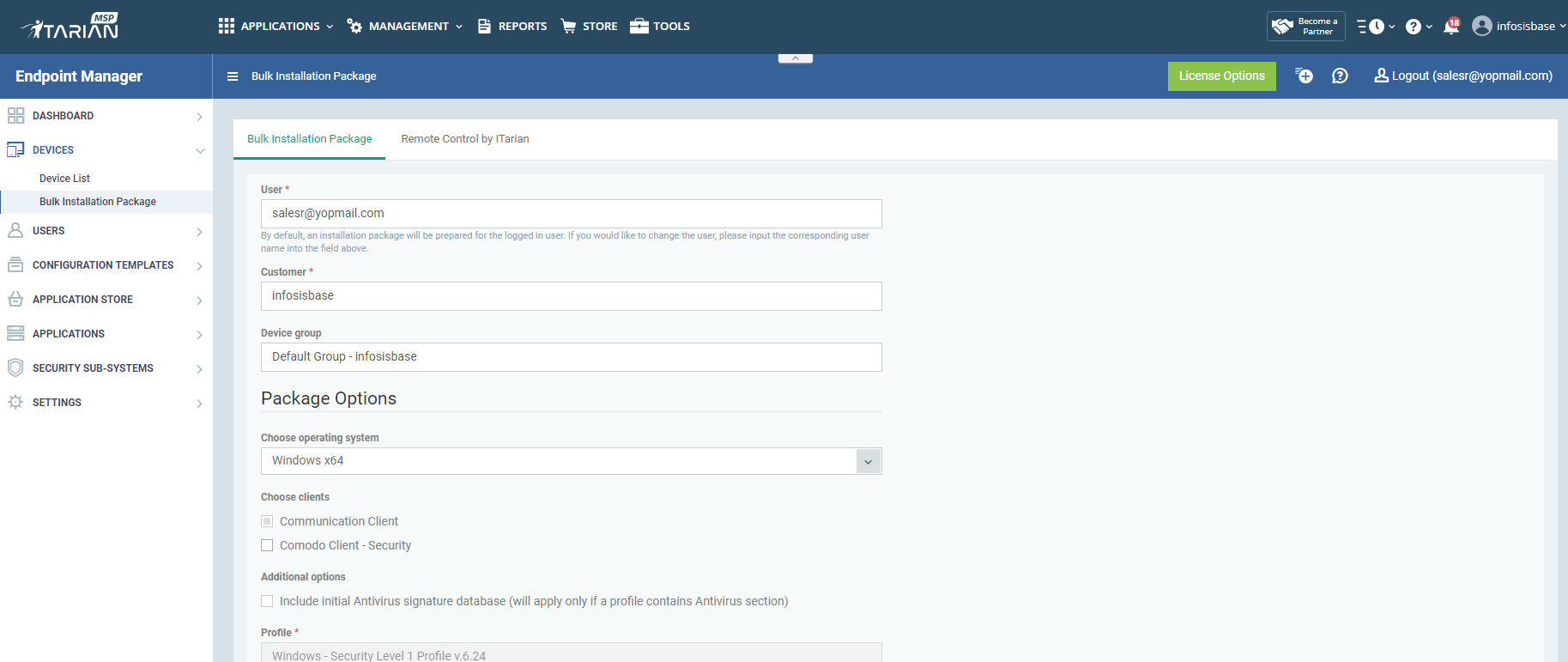Toggle the hamburger sidebar menu icon
1568x662 pixels.
(233, 76)
